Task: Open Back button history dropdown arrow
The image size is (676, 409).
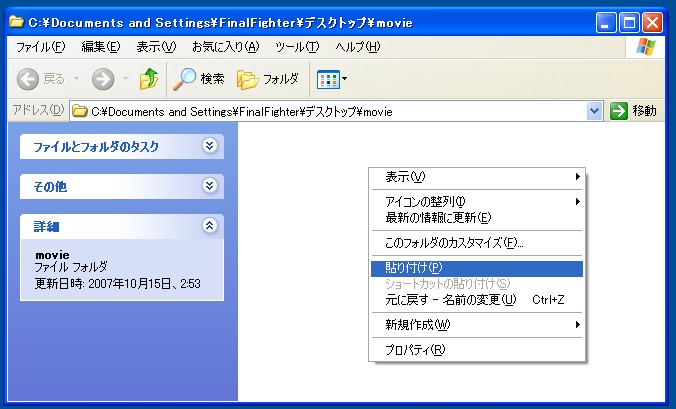Action: pos(77,79)
